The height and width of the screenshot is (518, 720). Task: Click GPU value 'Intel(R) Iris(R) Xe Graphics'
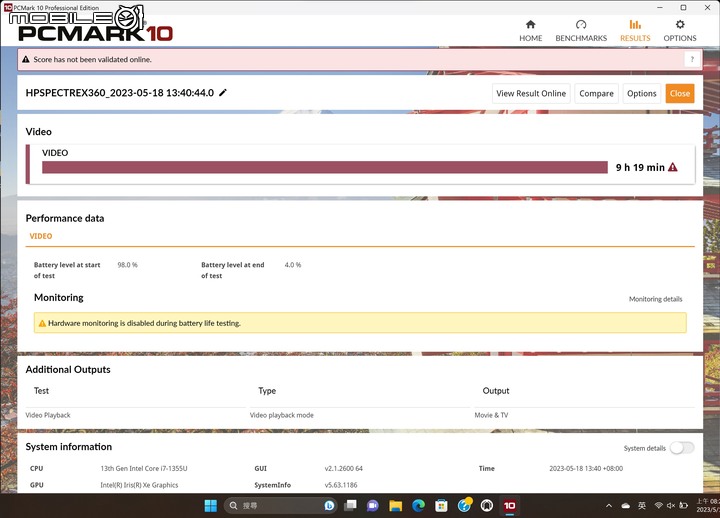[139, 485]
